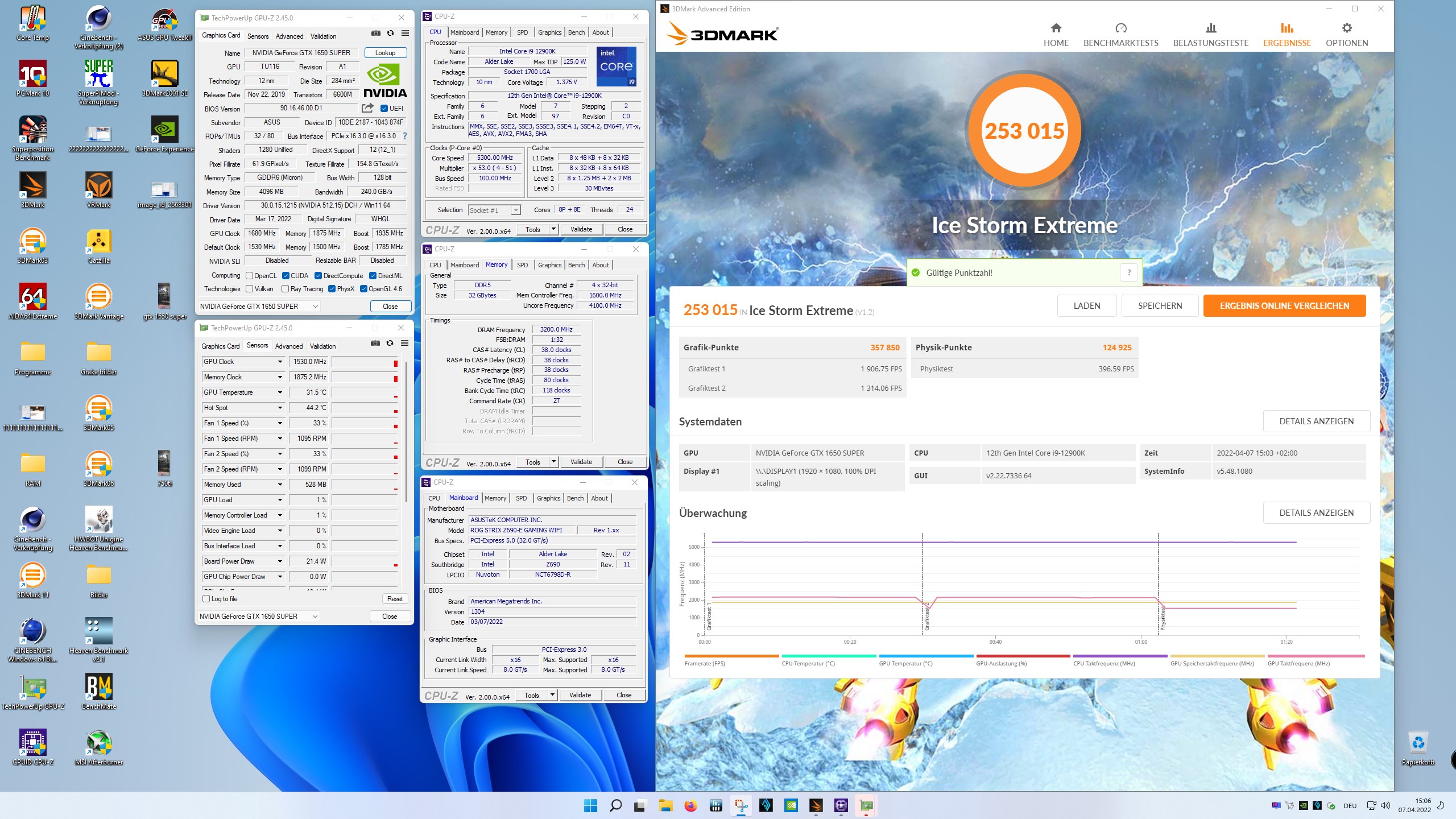Enable Log to file checkbox

point(206,599)
